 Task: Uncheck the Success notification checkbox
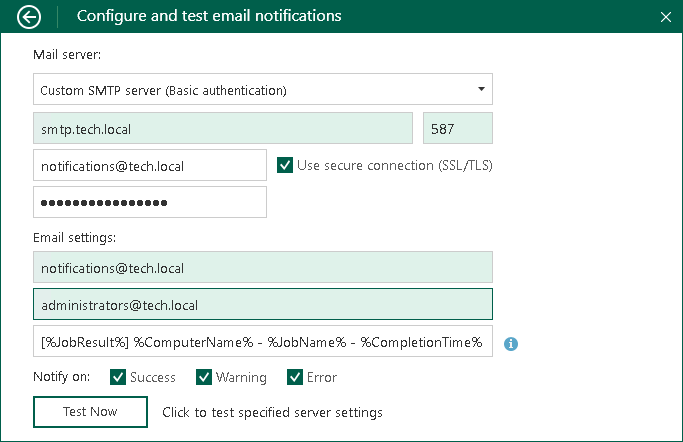tap(118, 377)
